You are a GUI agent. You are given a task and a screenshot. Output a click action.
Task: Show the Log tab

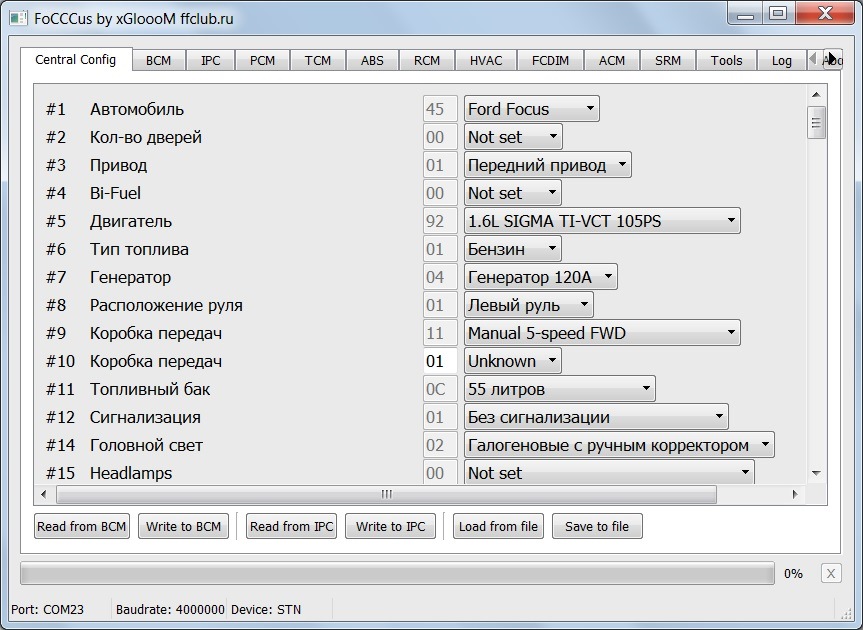[x=782, y=61]
